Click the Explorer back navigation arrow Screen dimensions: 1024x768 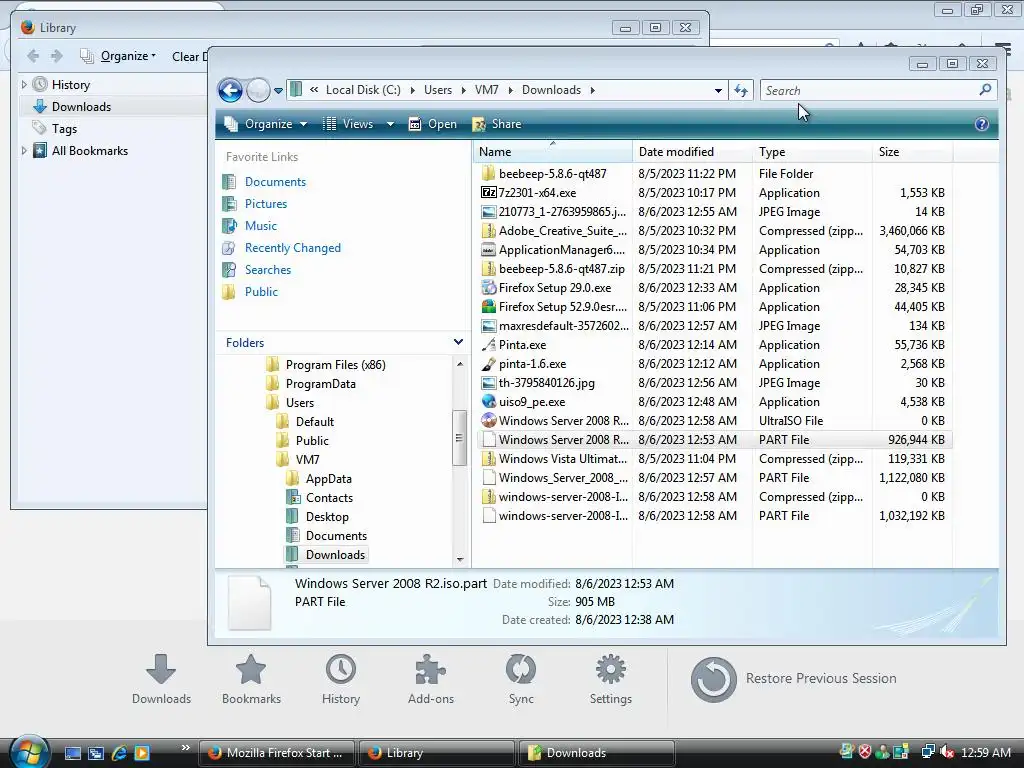pyautogui.click(x=230, y=90)
